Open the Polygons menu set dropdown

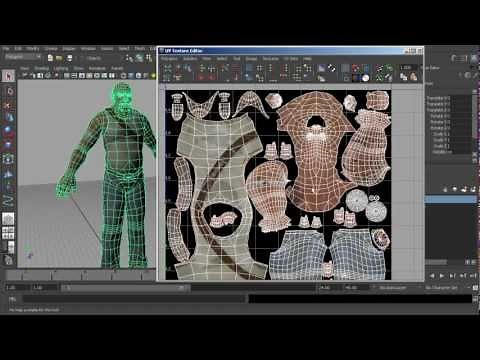coord(23,57)
